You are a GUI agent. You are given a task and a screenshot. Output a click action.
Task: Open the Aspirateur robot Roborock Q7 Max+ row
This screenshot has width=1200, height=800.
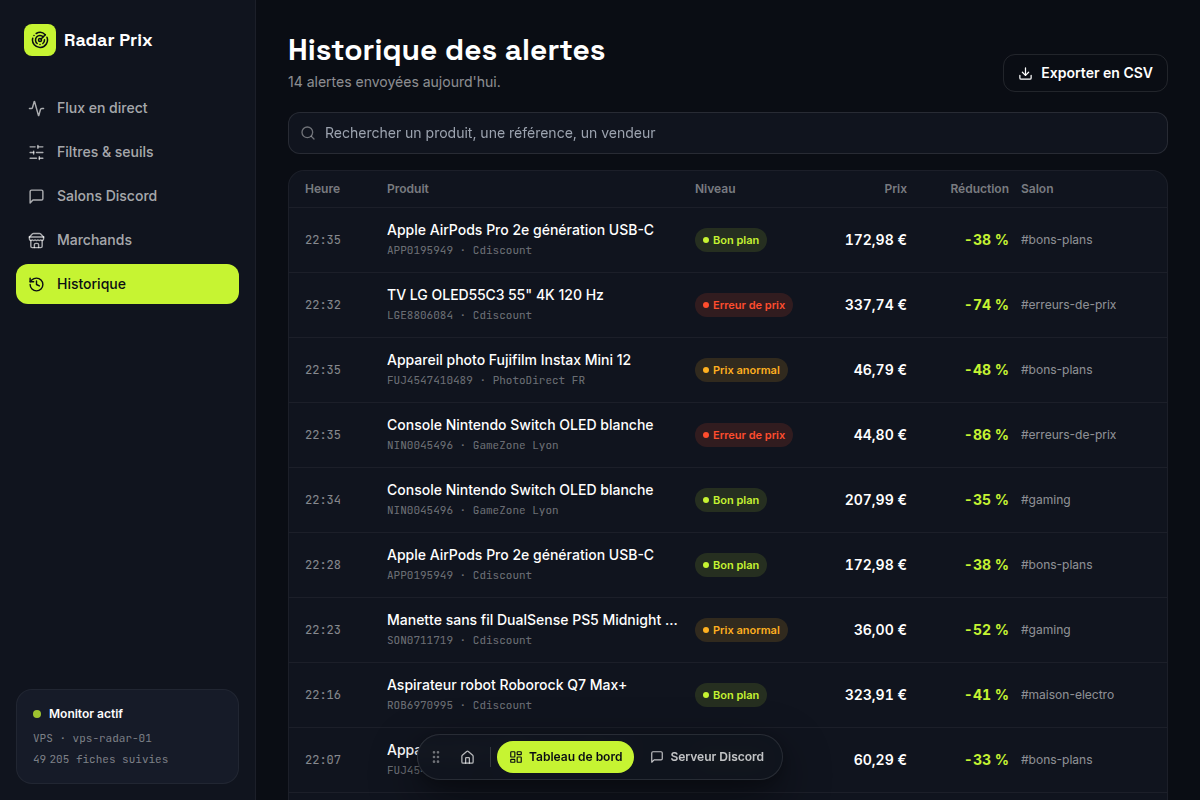tap(728, 695)
